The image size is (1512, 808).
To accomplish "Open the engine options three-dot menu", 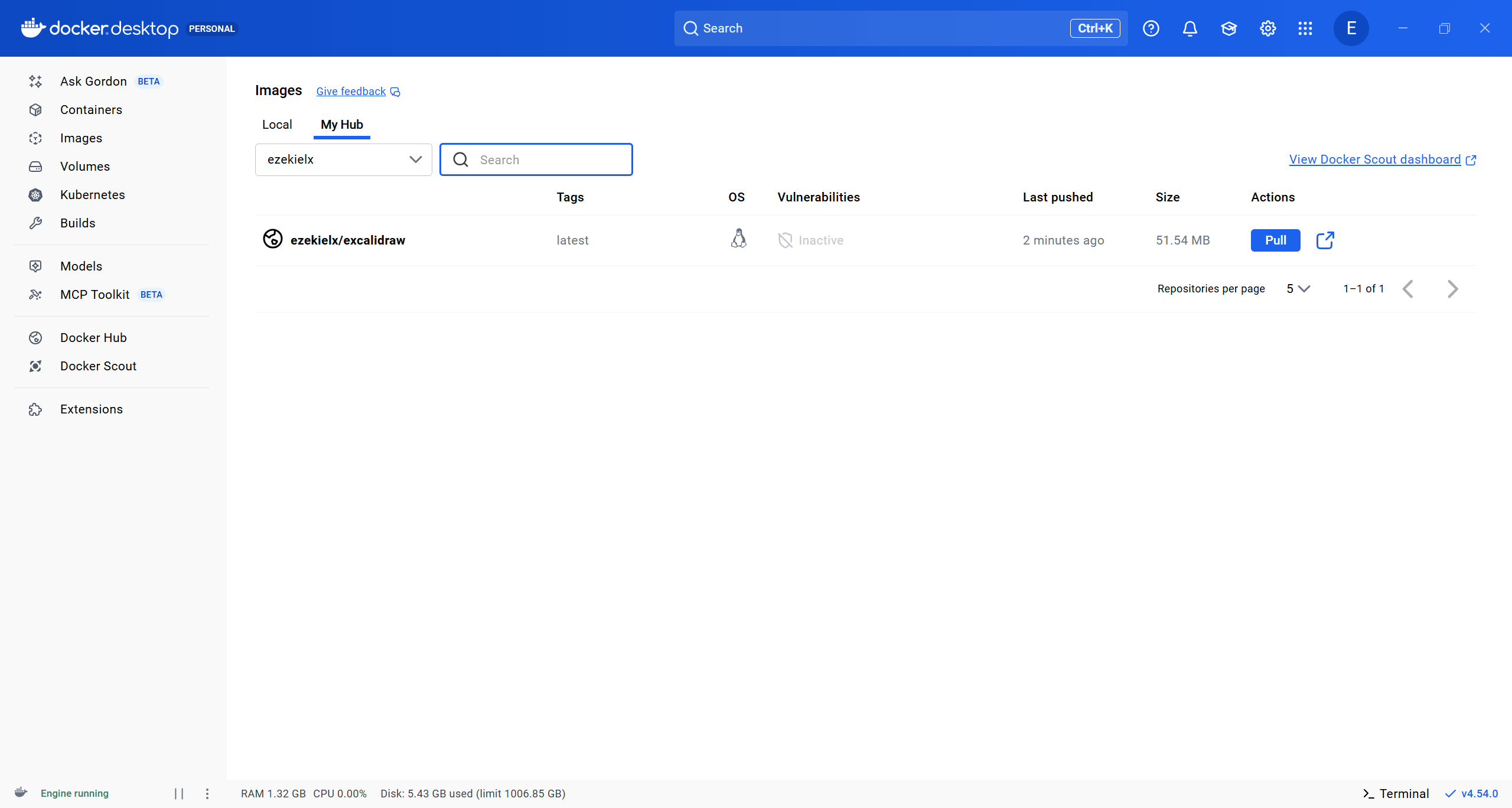I will 207,793.
